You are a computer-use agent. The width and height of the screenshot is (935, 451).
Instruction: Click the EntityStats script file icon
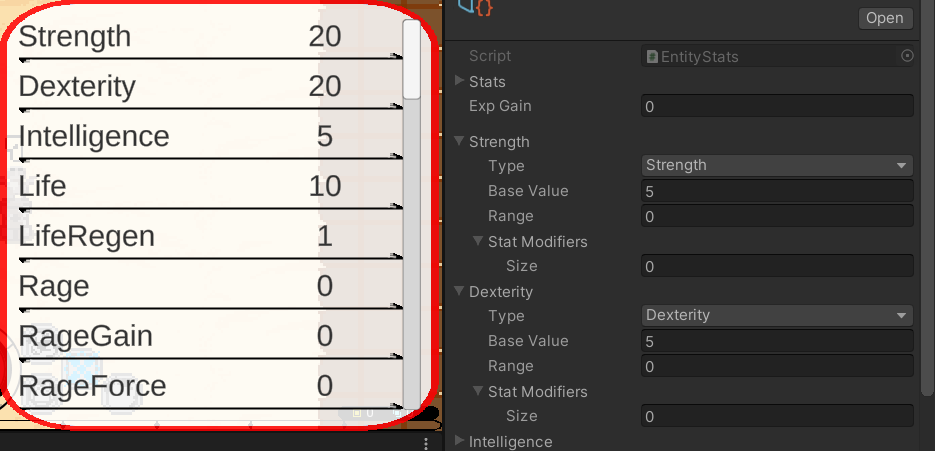pyautogui.click(x=652, y=57)
